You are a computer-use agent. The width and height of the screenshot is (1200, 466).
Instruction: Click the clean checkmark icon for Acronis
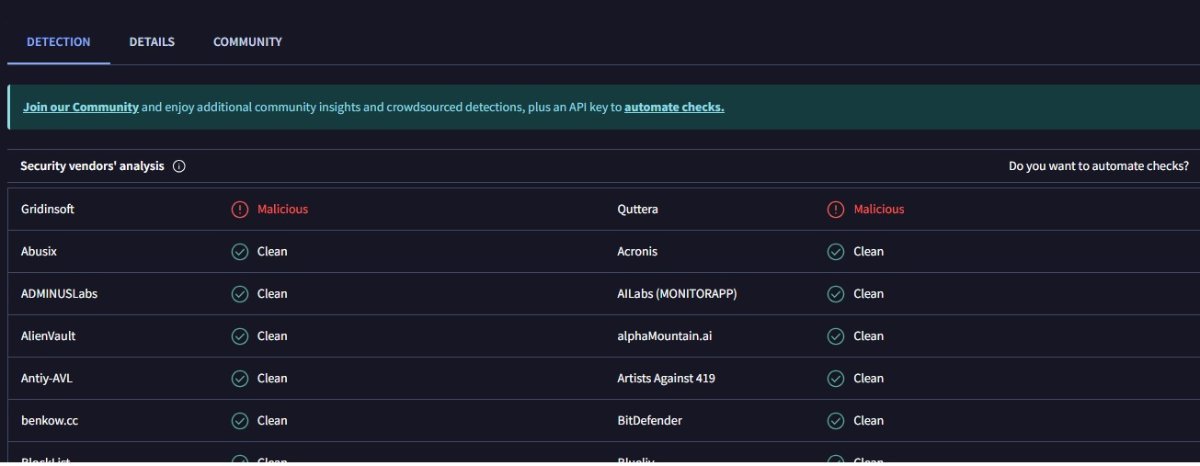pos(836,252)
